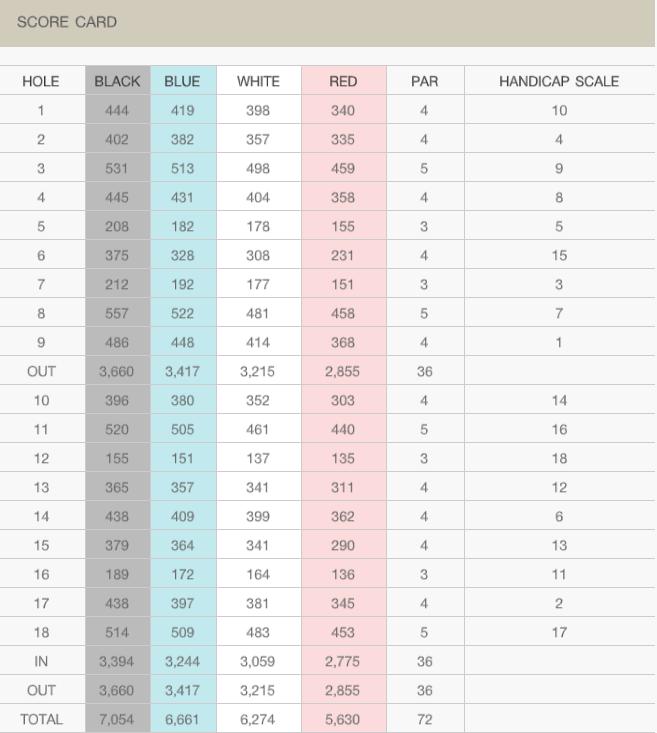Select hole number 12 row label
657x733 pixels.
pos(41,458)
